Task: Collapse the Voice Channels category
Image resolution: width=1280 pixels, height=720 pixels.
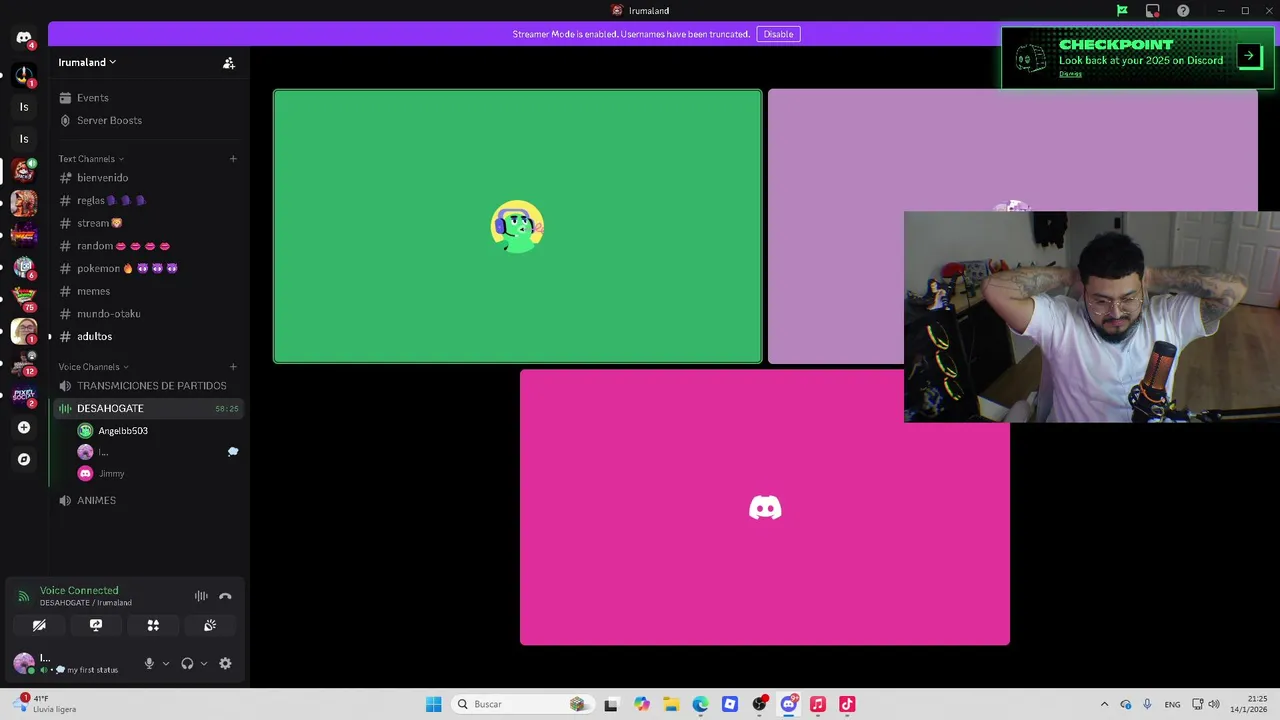Action: click(x=93, y=367)
